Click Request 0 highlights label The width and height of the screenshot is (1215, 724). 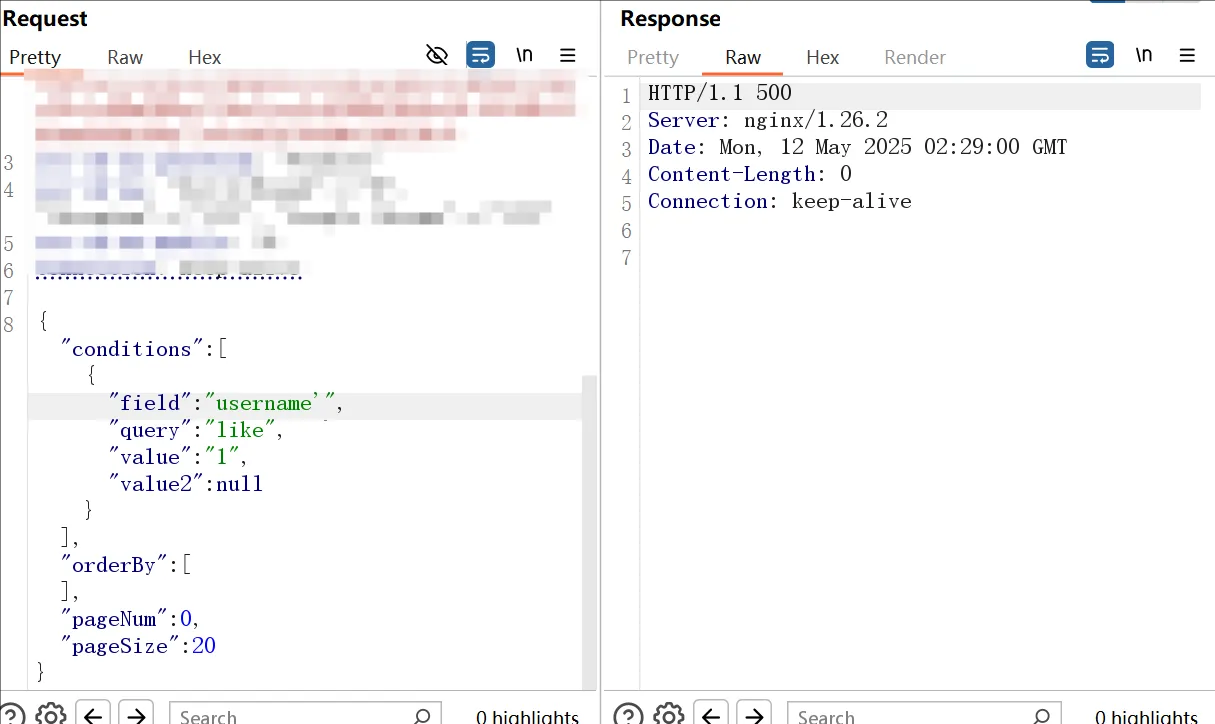[528, 716]
